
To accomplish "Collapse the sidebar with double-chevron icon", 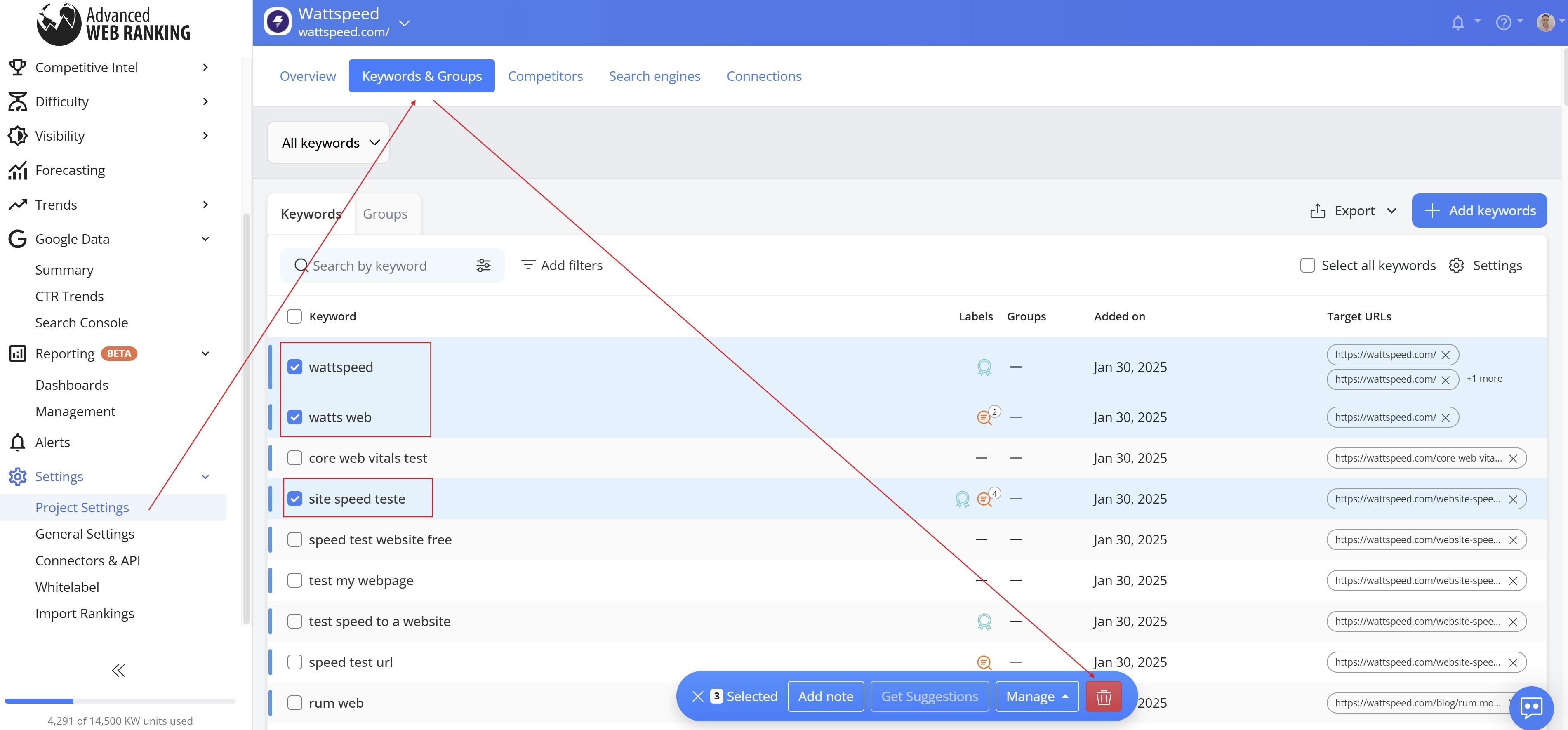I will (119, 670).
